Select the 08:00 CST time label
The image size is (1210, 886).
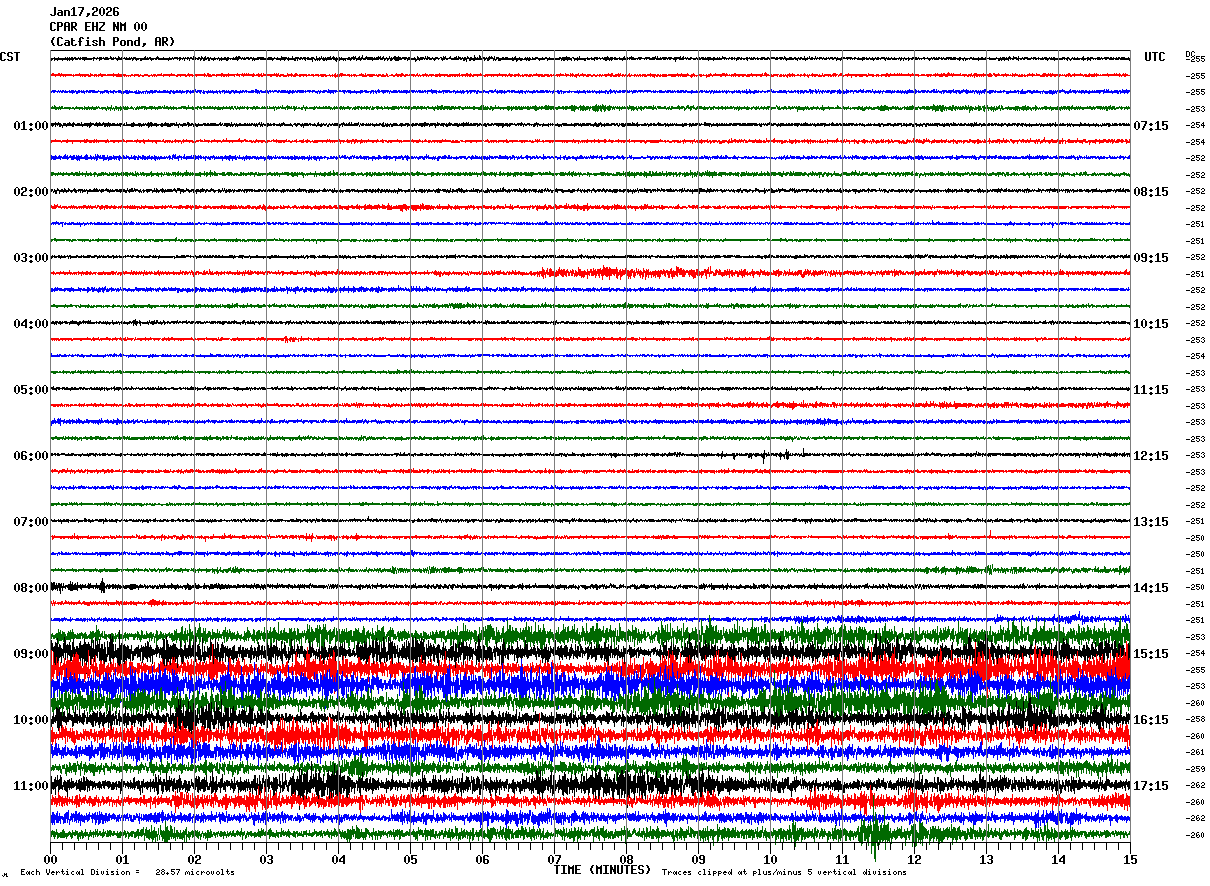(x=31, y=588)
